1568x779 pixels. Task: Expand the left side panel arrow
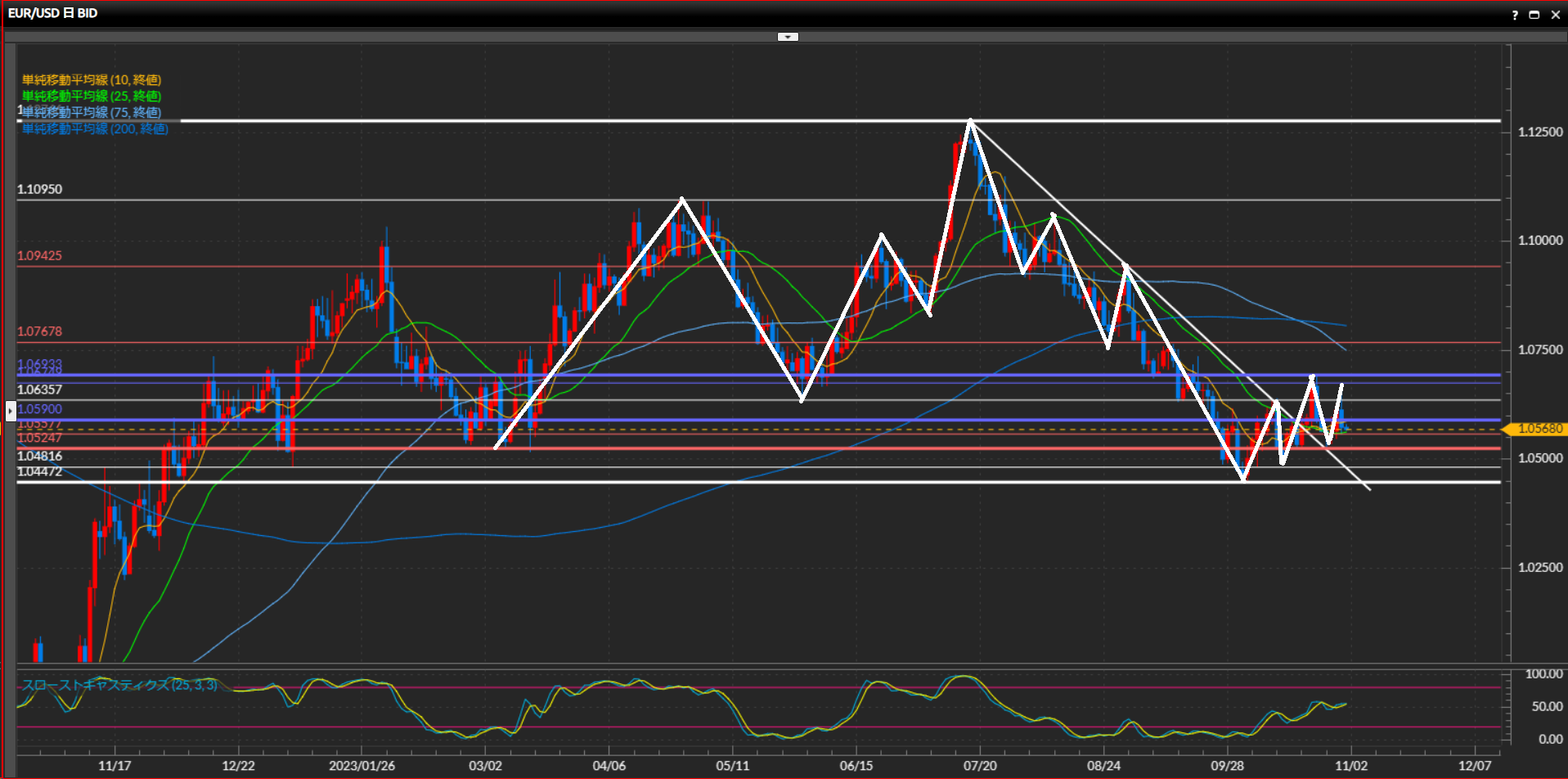click(x=11, y=411)
